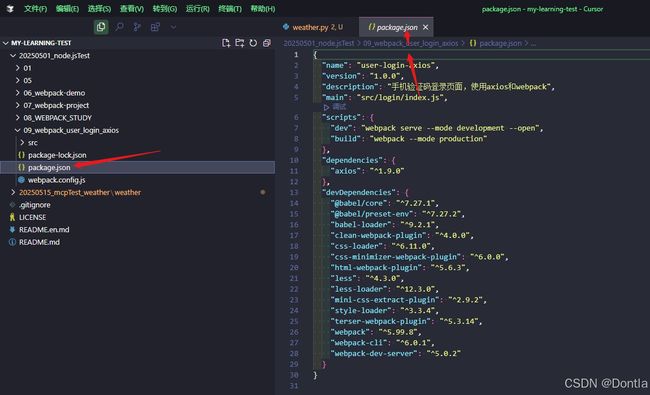The width and height of the screenshot is (650, 395).
Task: Refresh the explorer file tree
Action: [253, 43]
